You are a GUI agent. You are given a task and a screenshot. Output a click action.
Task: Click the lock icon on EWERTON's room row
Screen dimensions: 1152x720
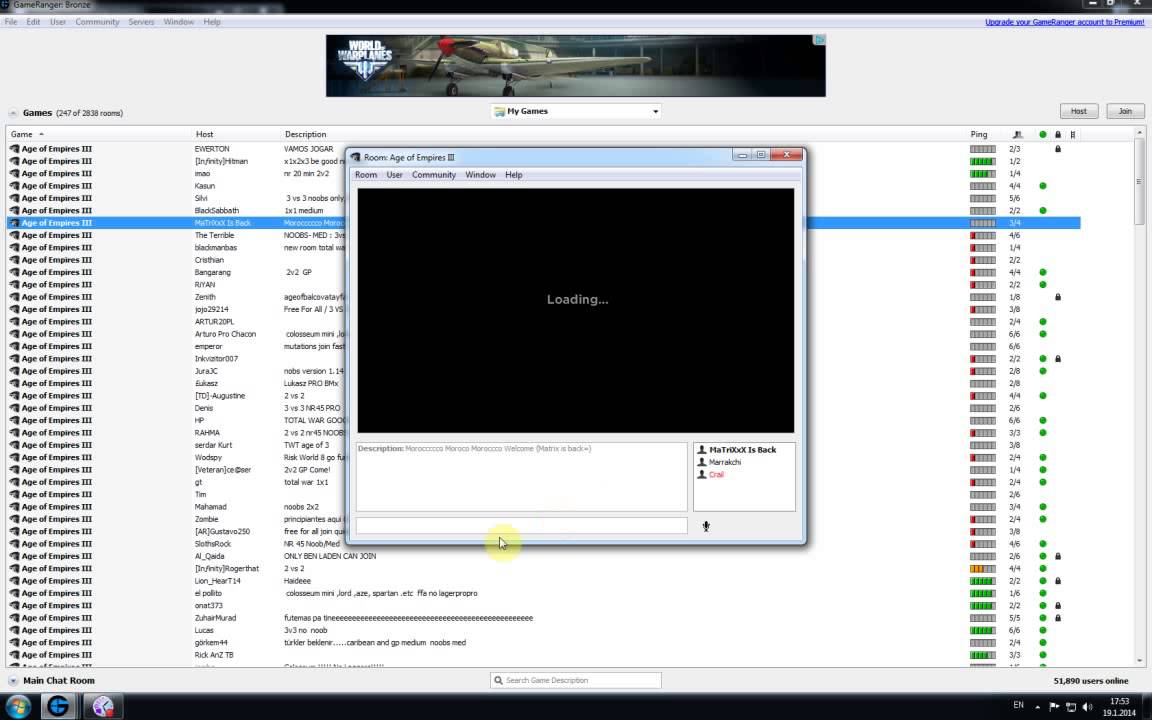(x=1058, y=149)
